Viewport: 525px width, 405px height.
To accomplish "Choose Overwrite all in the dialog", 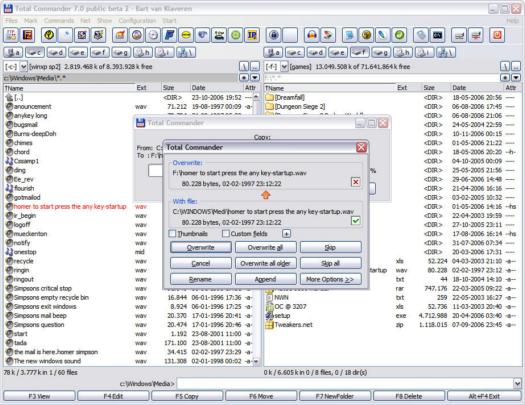I will pos(266,247).
